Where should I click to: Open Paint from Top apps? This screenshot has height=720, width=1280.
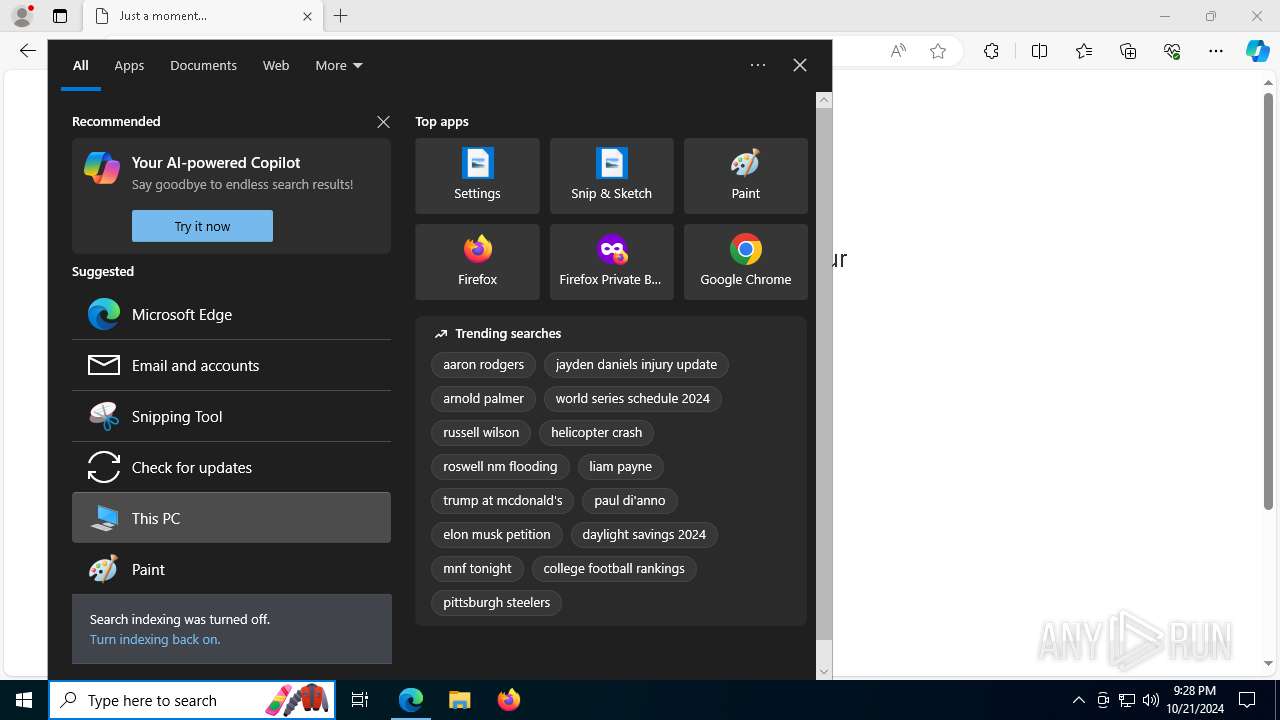pyautogui.click(x=745, y=176)
